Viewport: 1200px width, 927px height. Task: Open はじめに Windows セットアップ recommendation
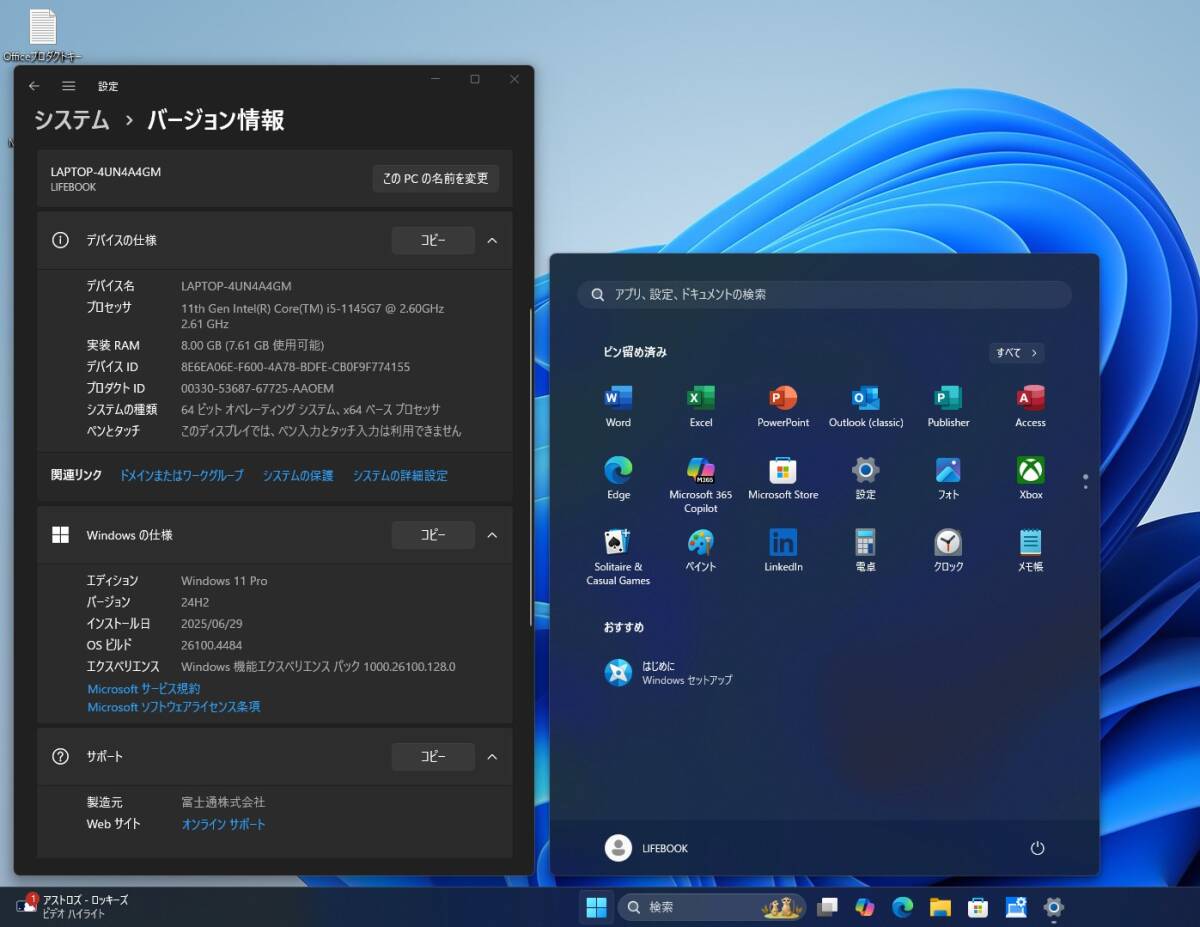tap(669, 673)
